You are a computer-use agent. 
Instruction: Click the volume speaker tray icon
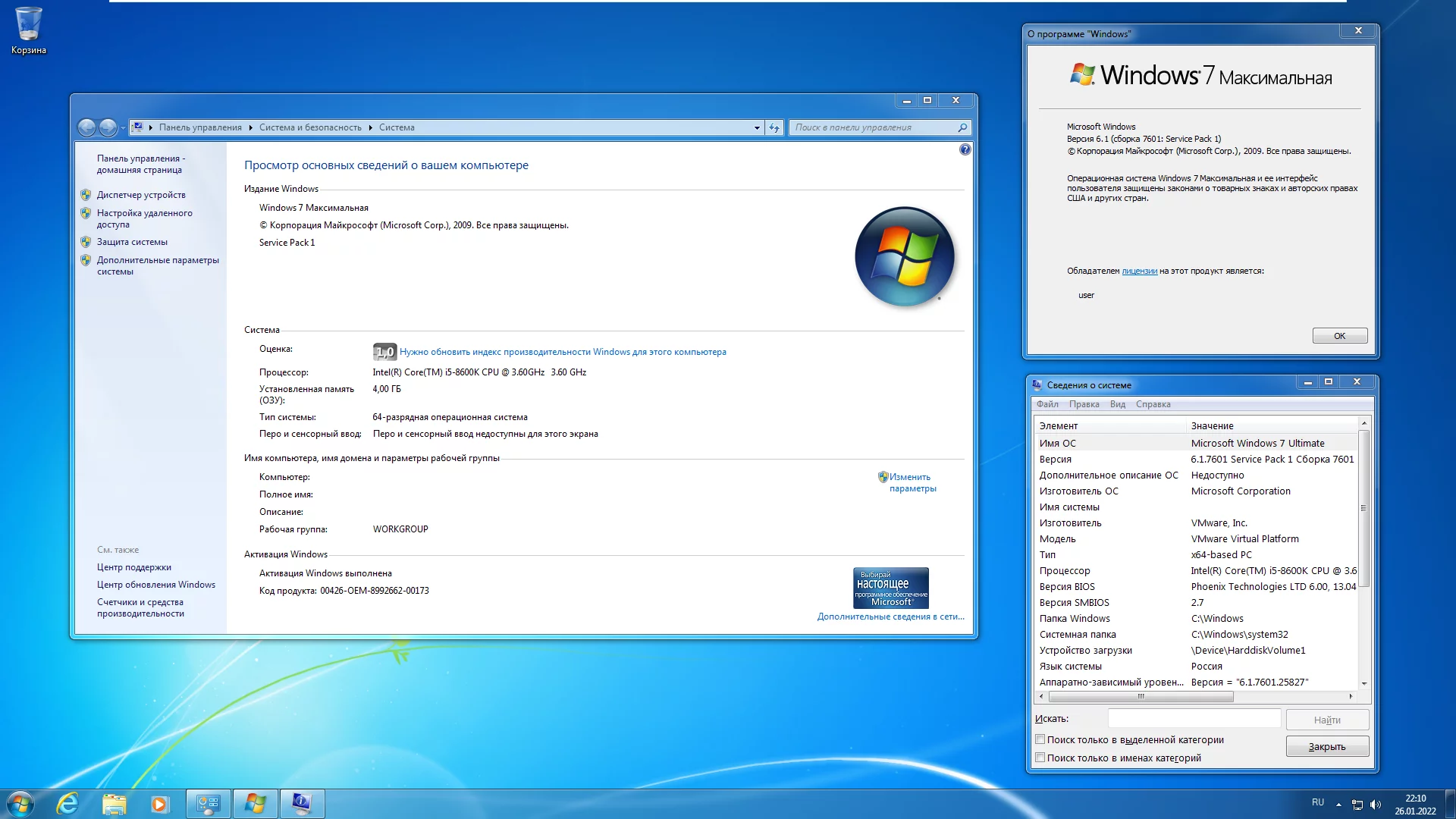[x=1376, y=805]
